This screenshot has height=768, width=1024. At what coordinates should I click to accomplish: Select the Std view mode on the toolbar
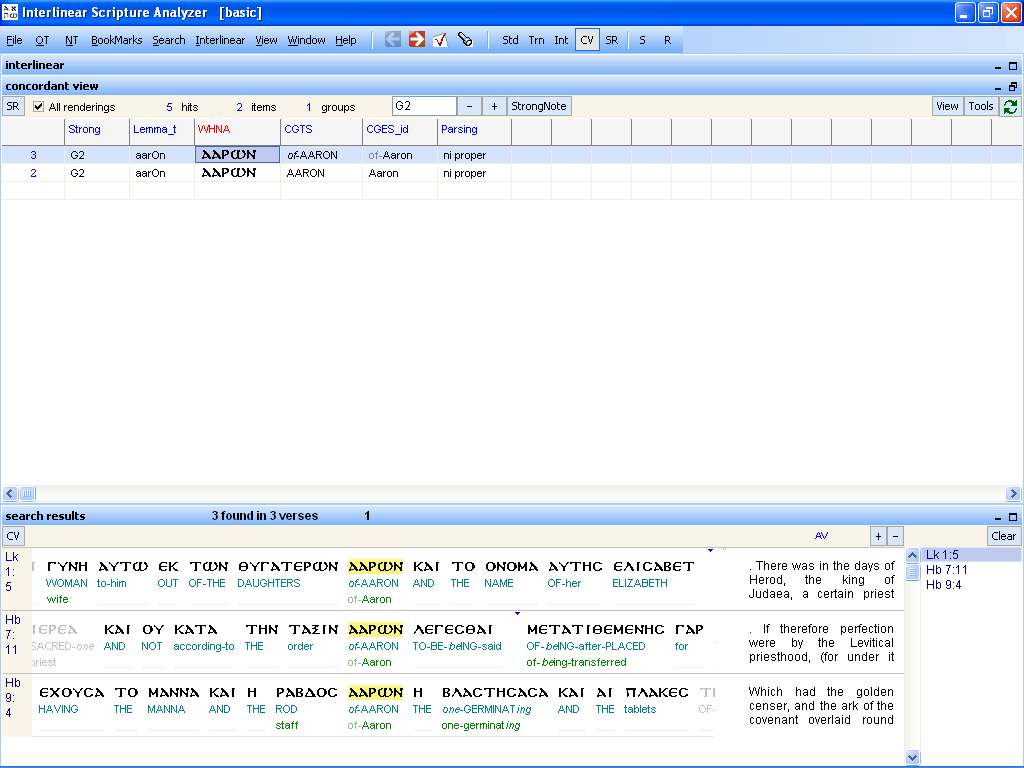click(510, 40)
